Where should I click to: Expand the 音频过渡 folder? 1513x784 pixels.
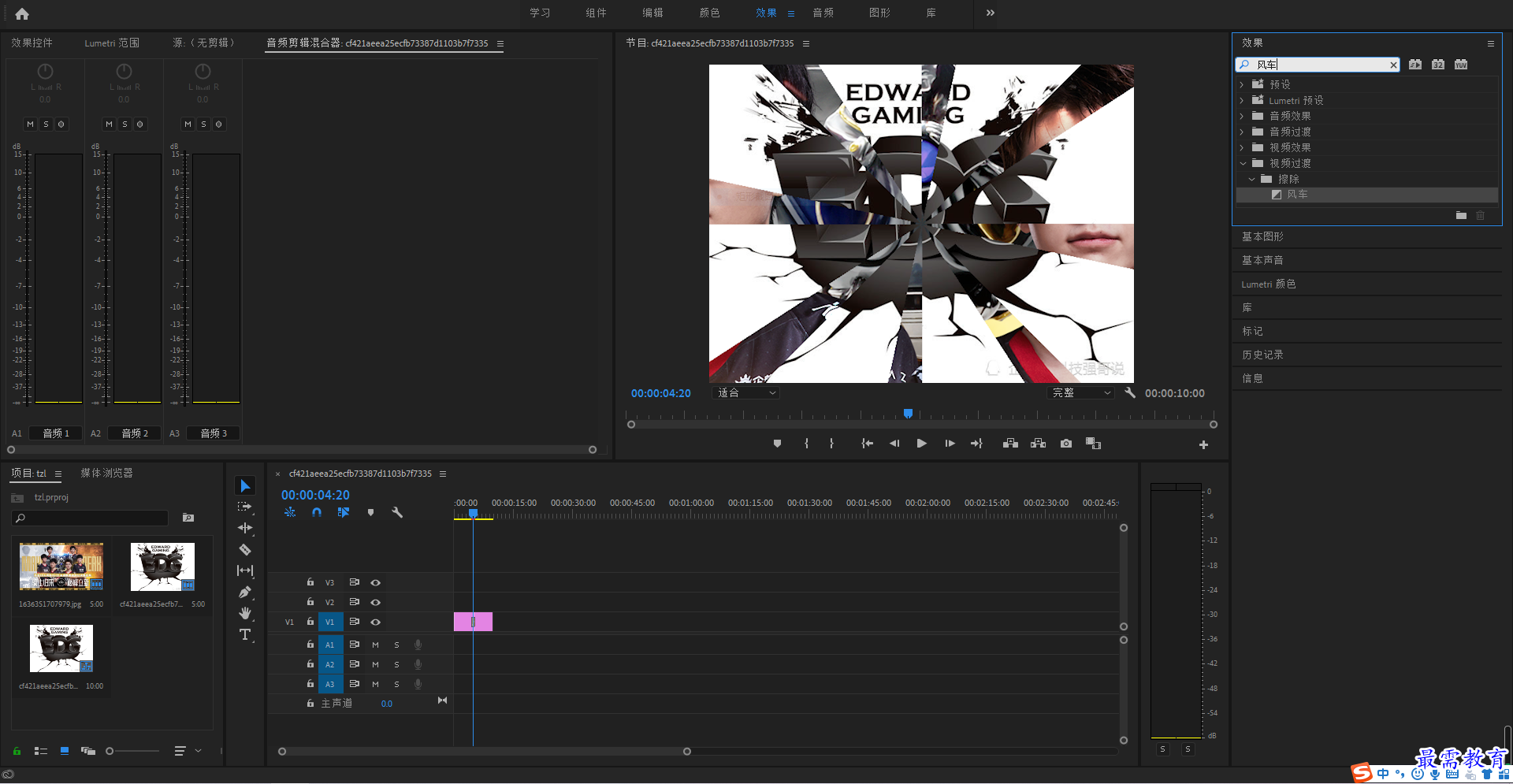tap(1242, 132)
